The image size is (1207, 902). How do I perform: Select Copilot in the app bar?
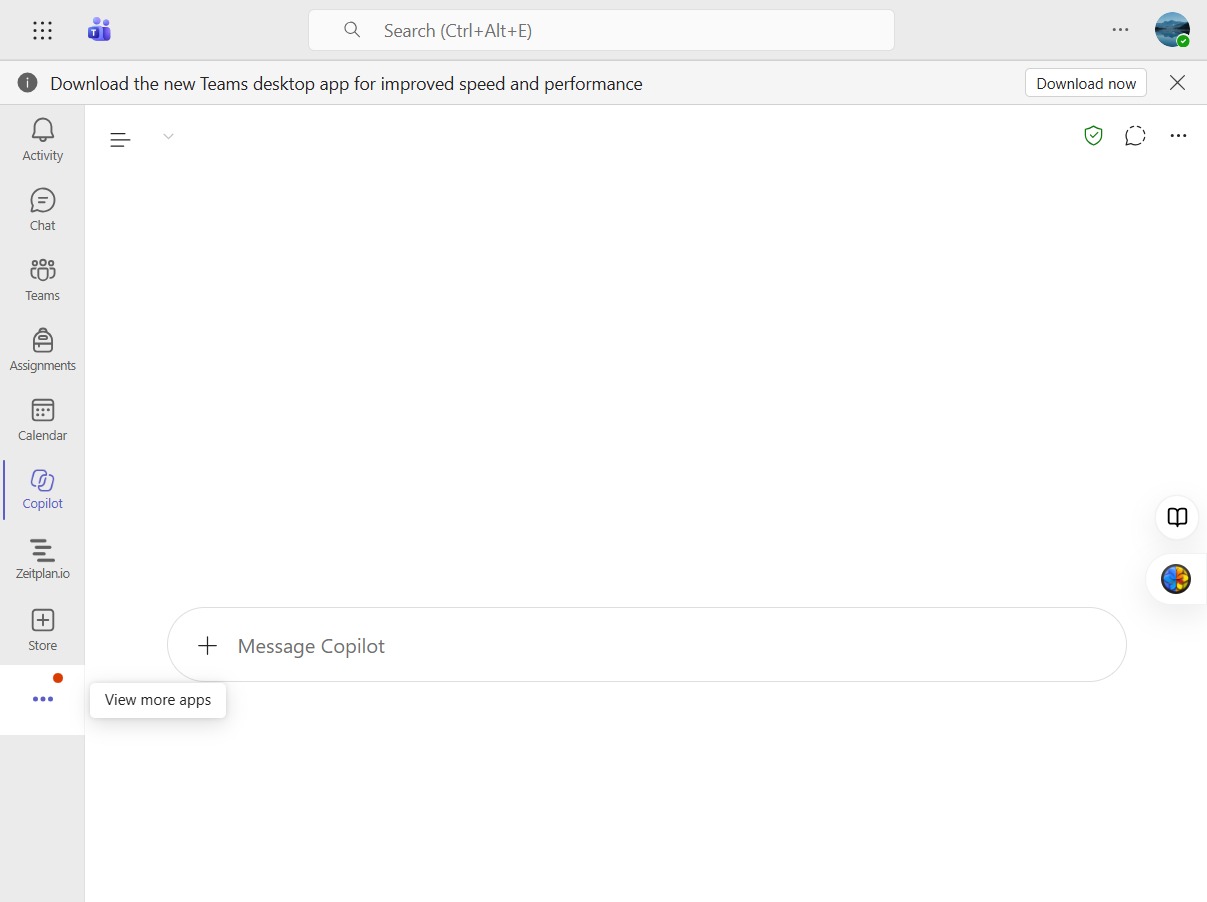(43, 489)
